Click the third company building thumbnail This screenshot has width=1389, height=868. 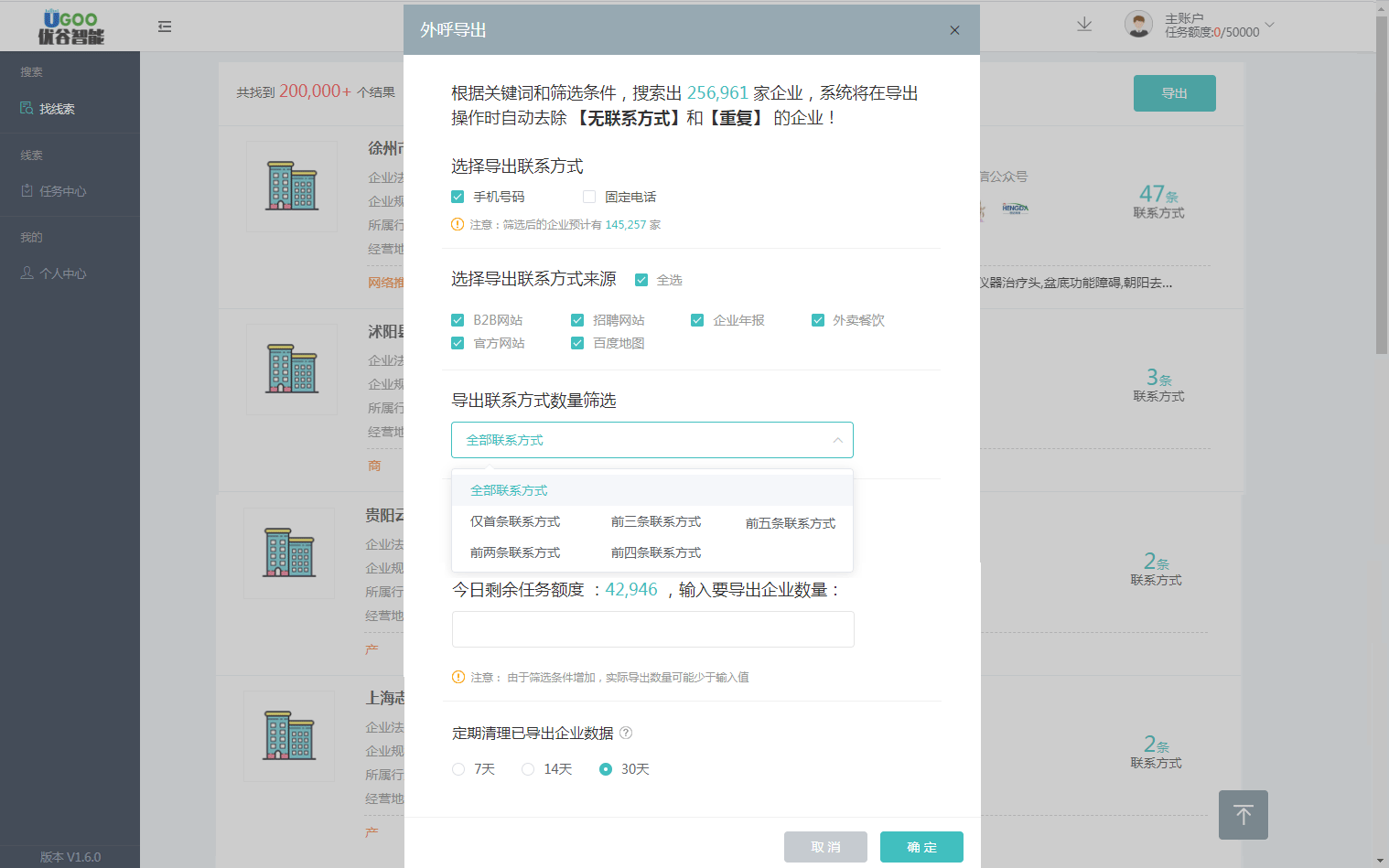pos(289,553)
